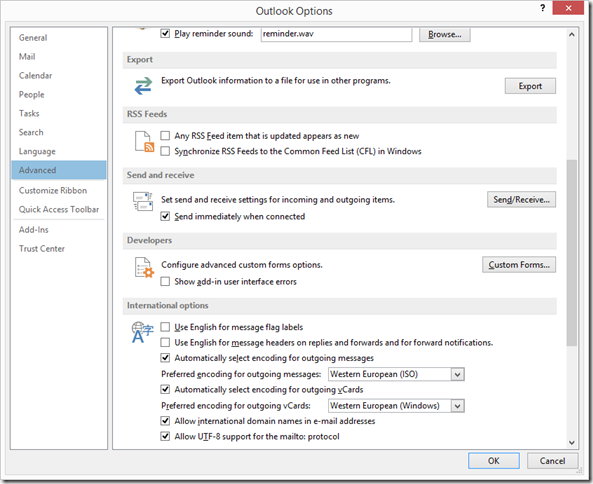Close the Outlook Options dialog
This screenshot has width=593, height=484.
[568, 8]
